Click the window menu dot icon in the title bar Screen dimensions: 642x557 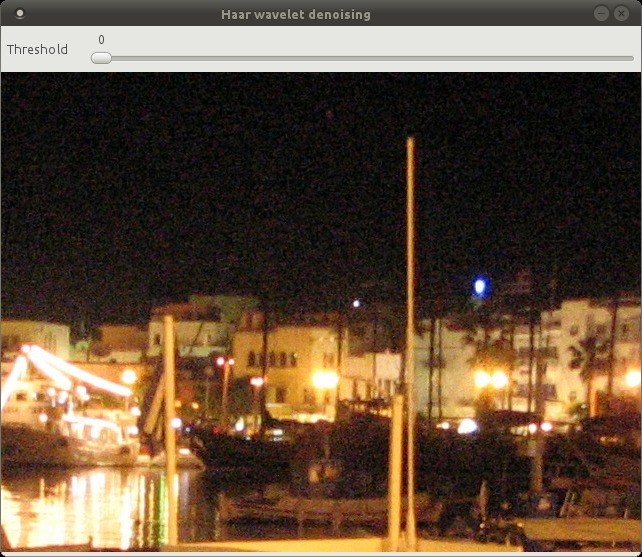click(x=20, y=14)
